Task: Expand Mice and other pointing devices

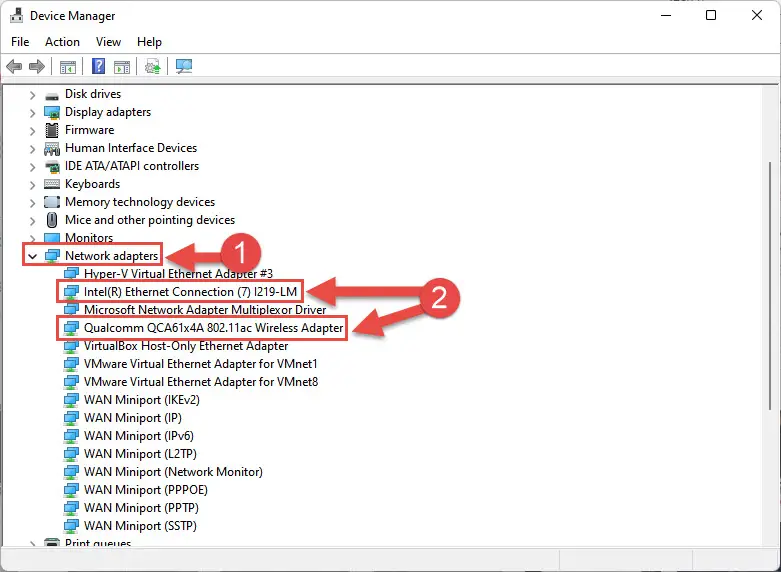Action: point(32,220)
